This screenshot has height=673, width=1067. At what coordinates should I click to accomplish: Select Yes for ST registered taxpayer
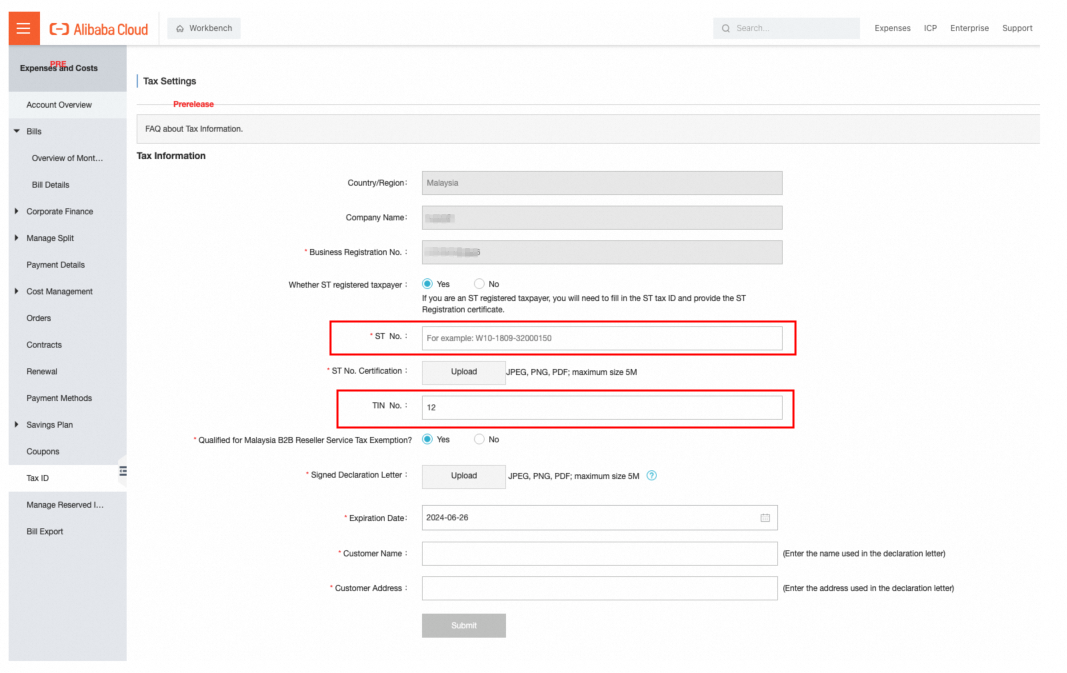(x=427, y=284)
